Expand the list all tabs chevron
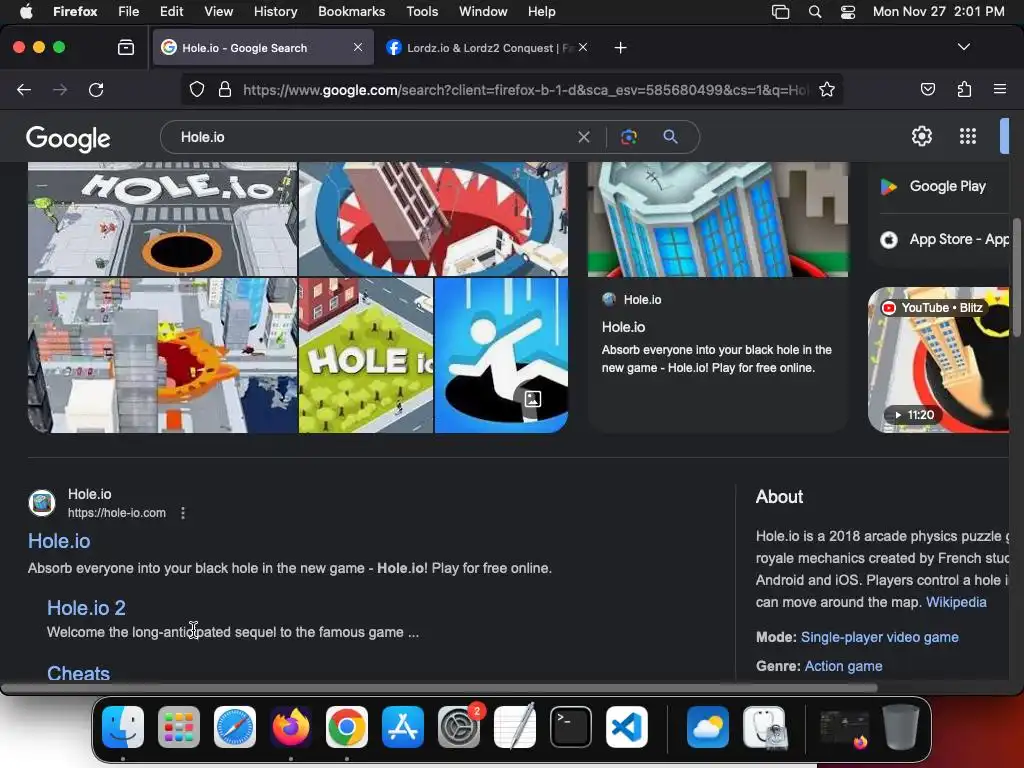 pyautogui.click(x=964, y=47)
